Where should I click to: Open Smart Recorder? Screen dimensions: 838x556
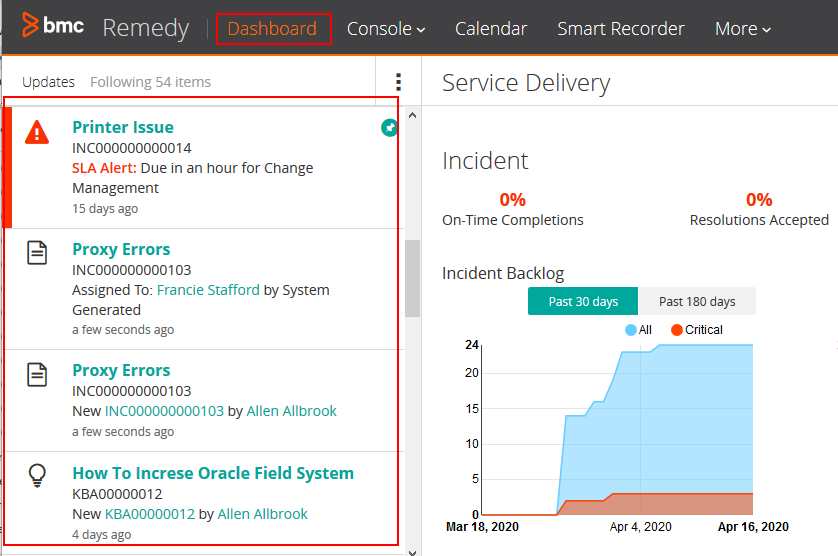click(x=620, y=28)
